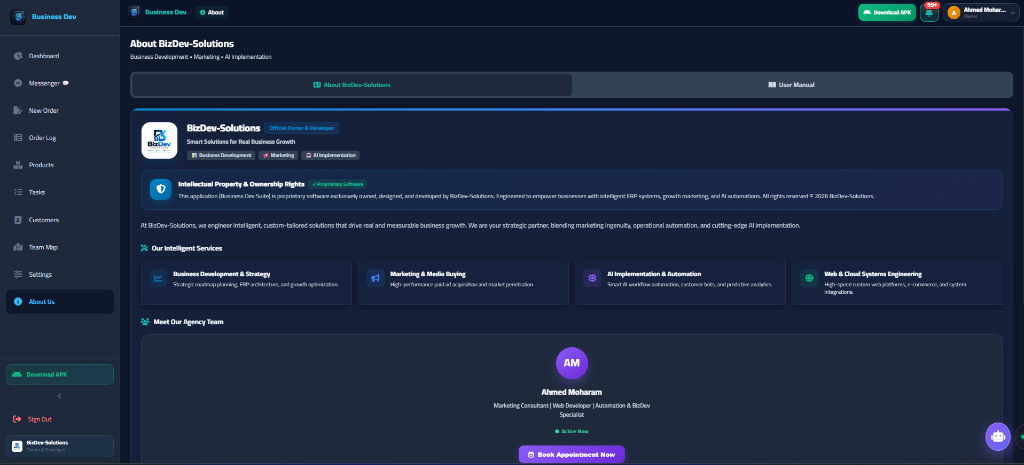Viewport: 1024px width, 465px height.
Task: Open the chatbot robot floating icon
Action: coord(997,436)
